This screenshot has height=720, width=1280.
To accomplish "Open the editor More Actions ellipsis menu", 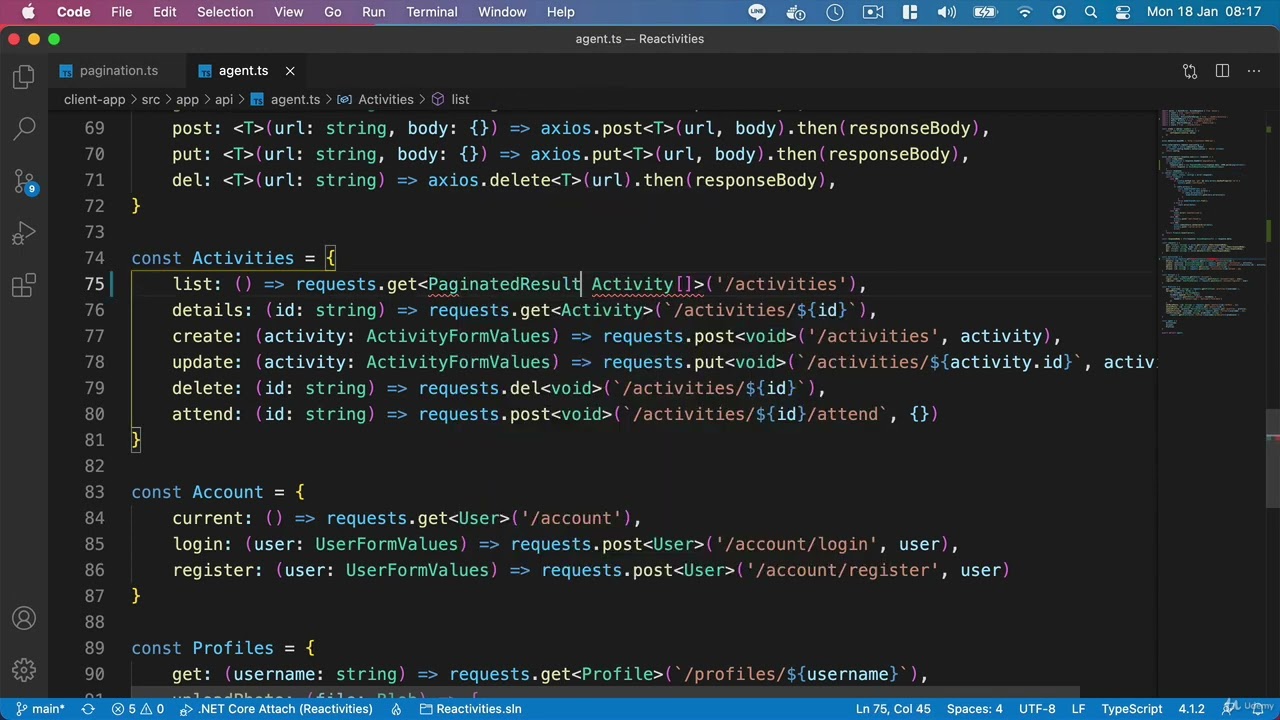I will coord(1254,71).
